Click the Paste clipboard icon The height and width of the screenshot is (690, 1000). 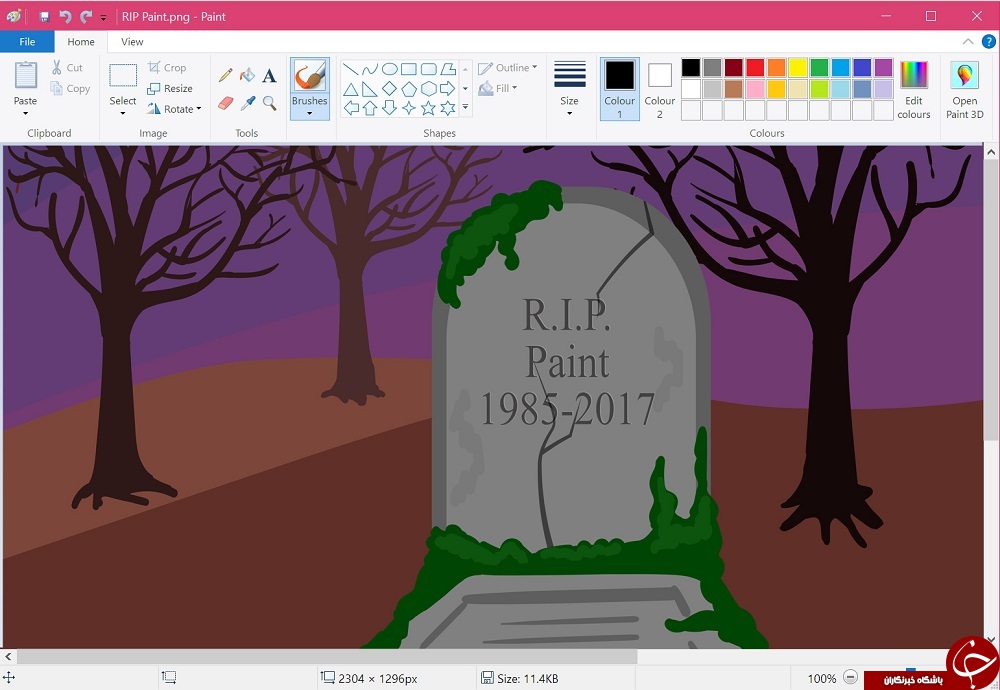pos(26,75)
